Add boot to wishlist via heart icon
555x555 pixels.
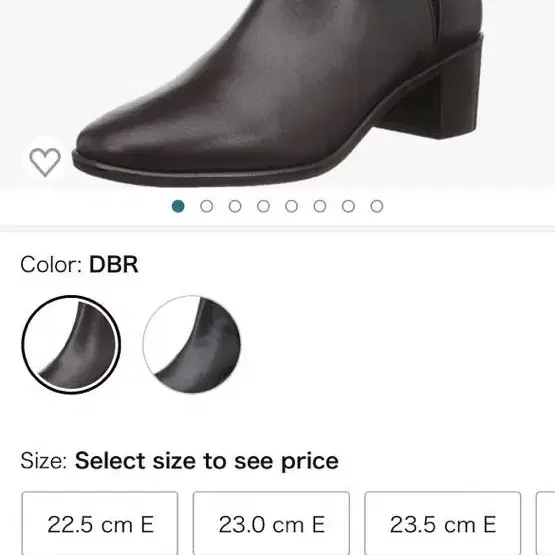tap(45, 162)
